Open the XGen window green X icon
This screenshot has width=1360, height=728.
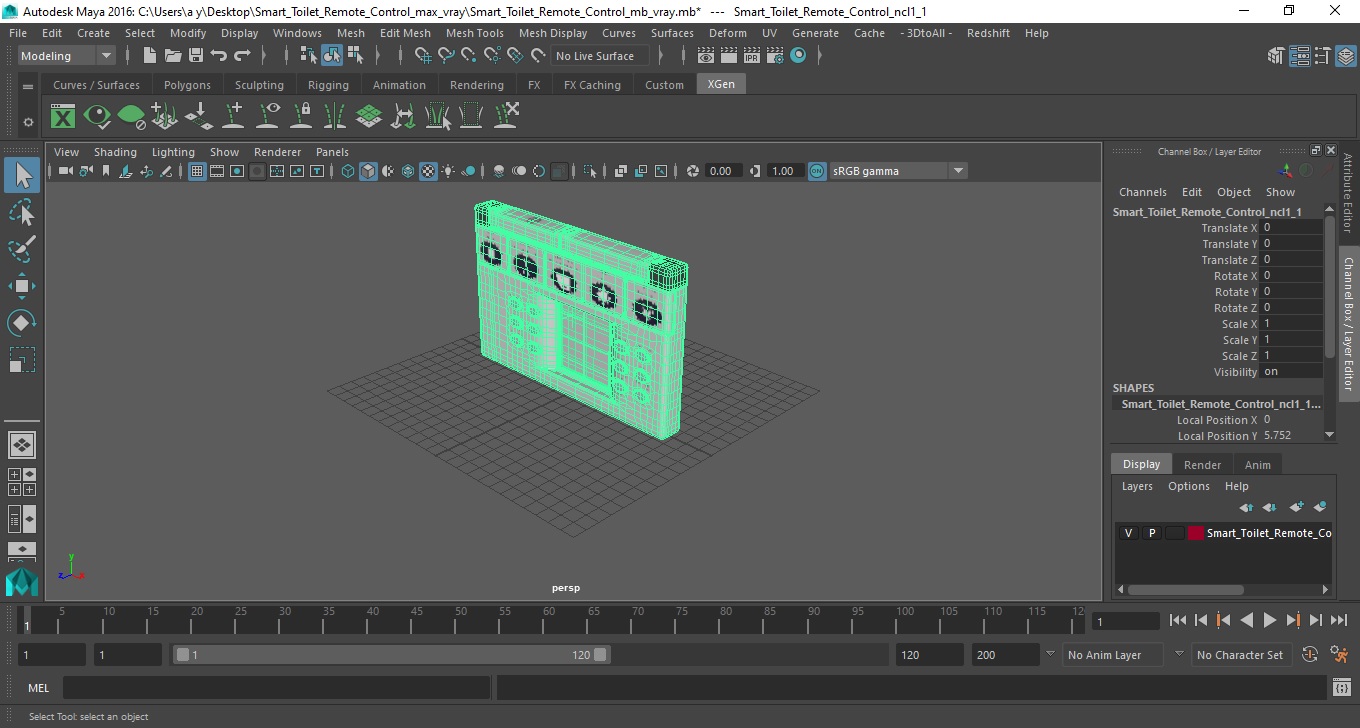(63, 117)
